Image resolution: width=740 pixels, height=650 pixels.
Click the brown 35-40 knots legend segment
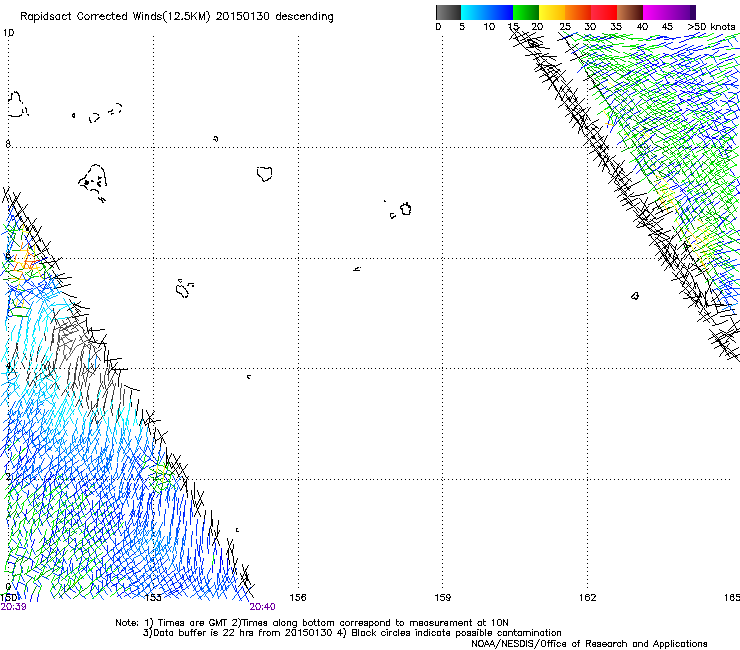[x=630, y=12]
